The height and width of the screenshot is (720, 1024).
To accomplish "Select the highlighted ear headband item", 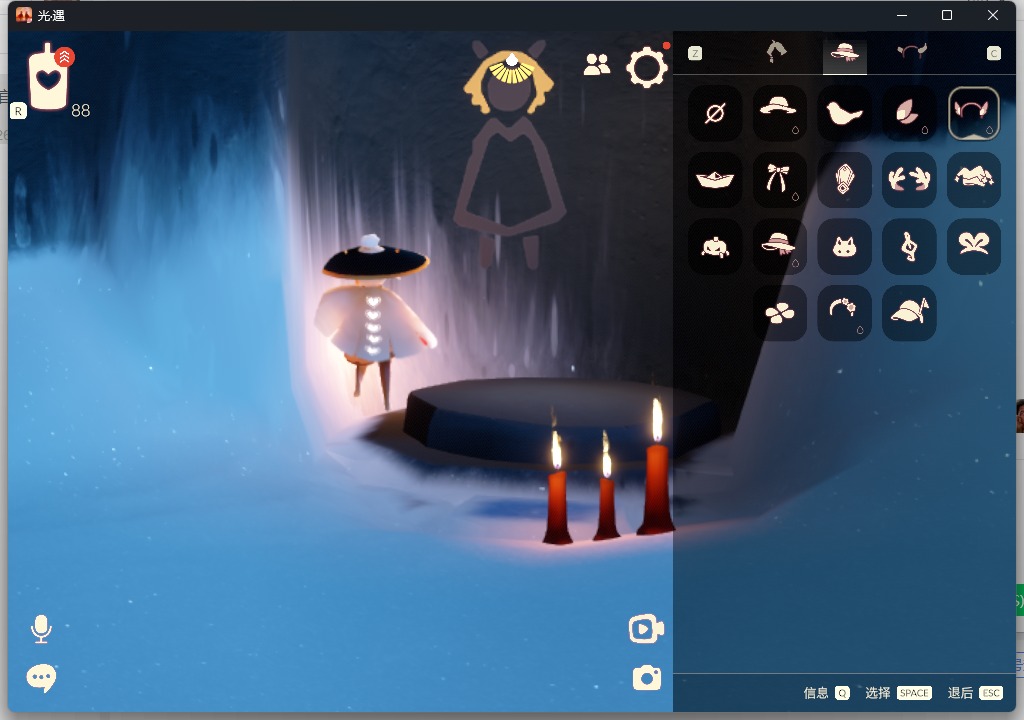I will coord(973,113).
